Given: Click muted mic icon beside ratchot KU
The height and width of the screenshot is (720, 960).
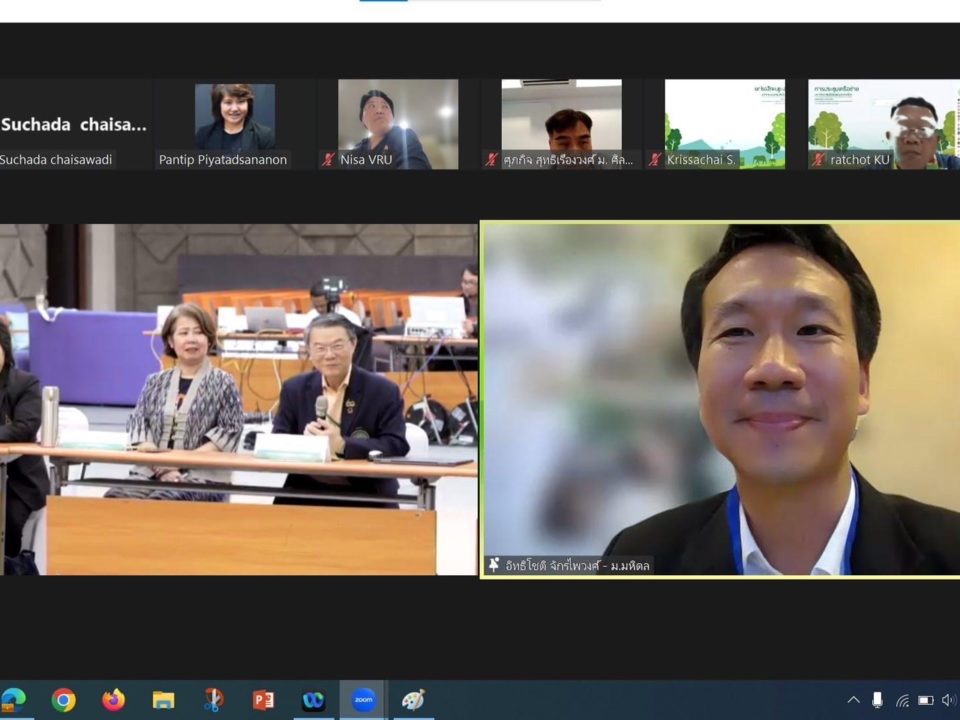Looking at the screenshot, I should click(818, 160).
